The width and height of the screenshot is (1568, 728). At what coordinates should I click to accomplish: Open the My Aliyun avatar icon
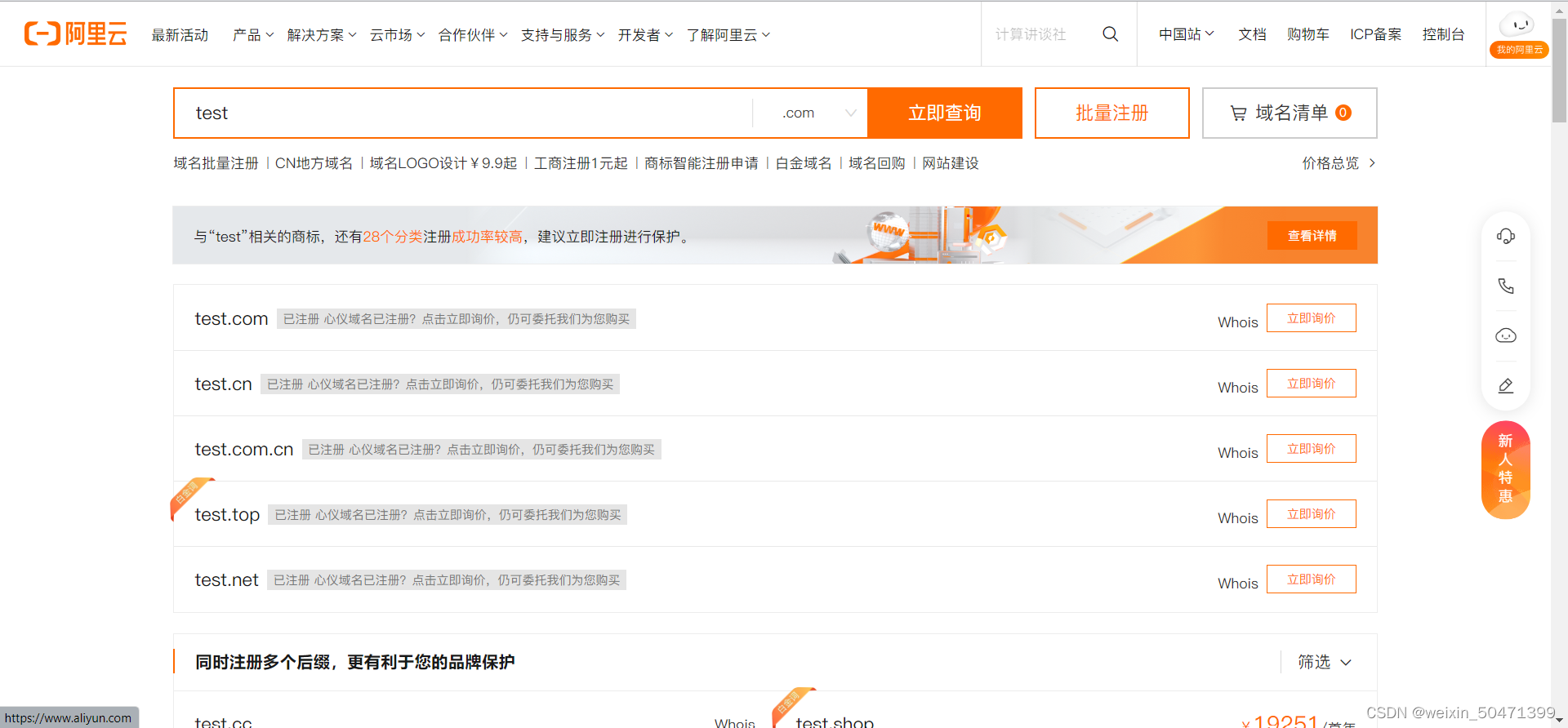tap(1519, 33)
